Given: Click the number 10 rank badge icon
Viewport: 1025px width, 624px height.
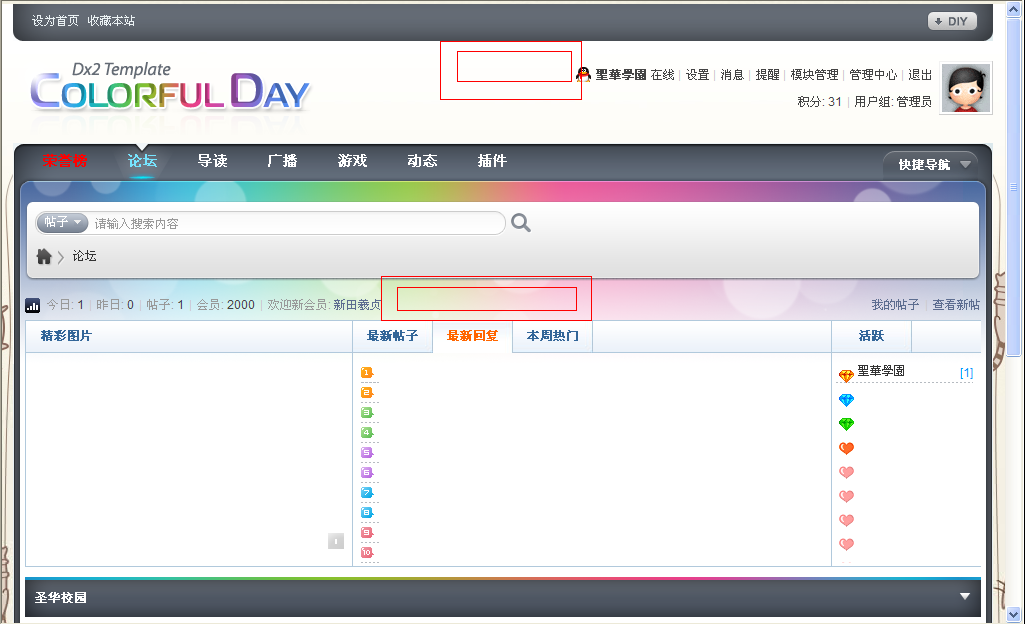Looking at the screenshot, I should click(x=367, y=551).
